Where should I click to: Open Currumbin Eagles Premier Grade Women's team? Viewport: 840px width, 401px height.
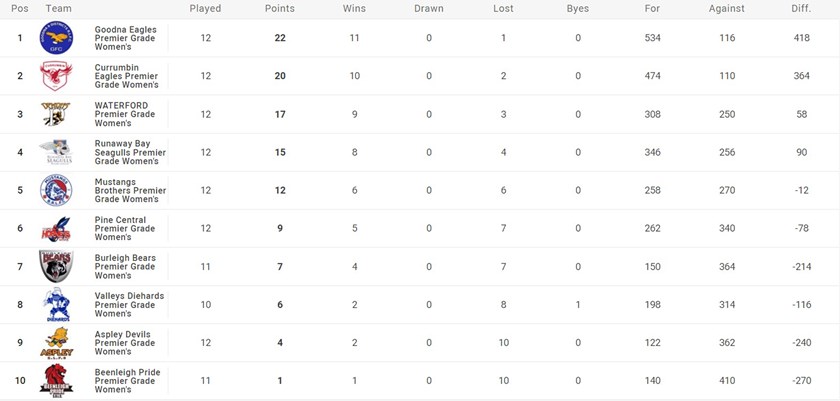[130, 77]
